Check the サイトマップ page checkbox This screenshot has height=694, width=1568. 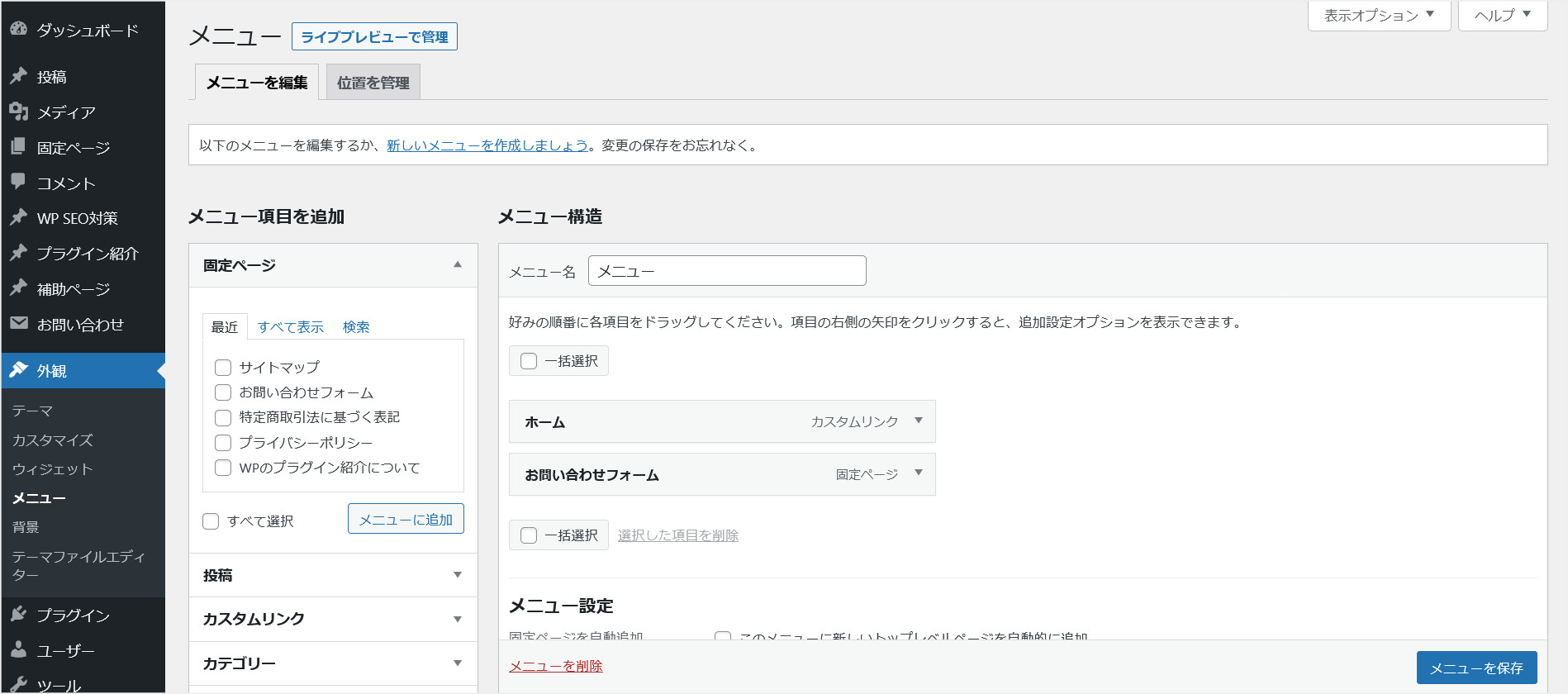[x=223, y=368]
